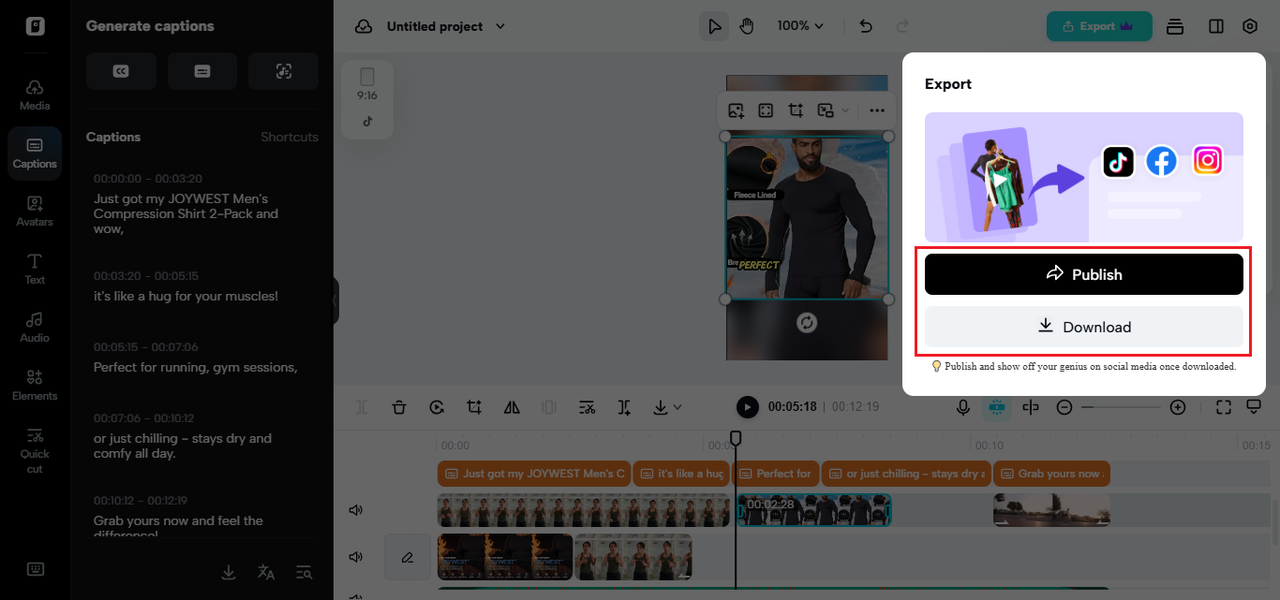Viewport: 1280px width, 600px height.
Task: Open the Audio tab in sidebar
Action: 35,327
